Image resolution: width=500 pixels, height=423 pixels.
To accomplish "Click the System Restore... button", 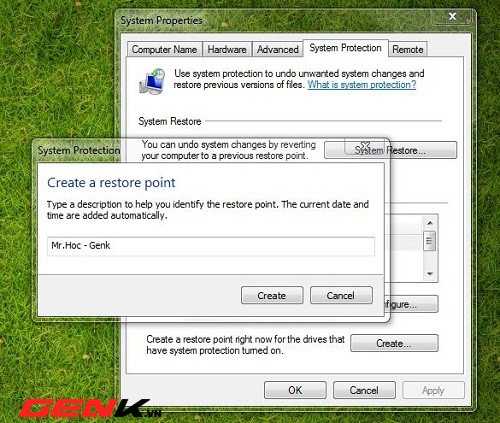I will [390, 150].
